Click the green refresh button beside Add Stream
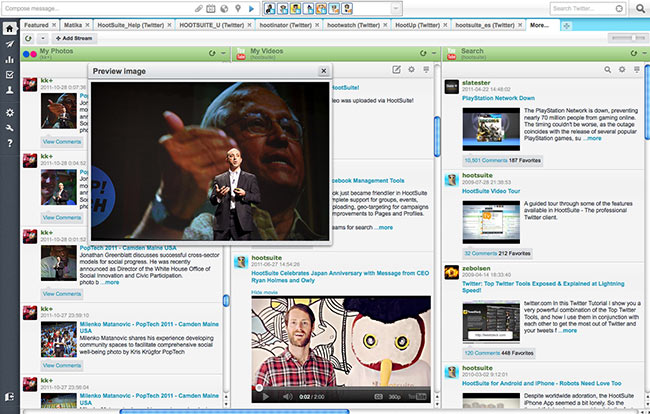The image size is (650, 414). 28,39
